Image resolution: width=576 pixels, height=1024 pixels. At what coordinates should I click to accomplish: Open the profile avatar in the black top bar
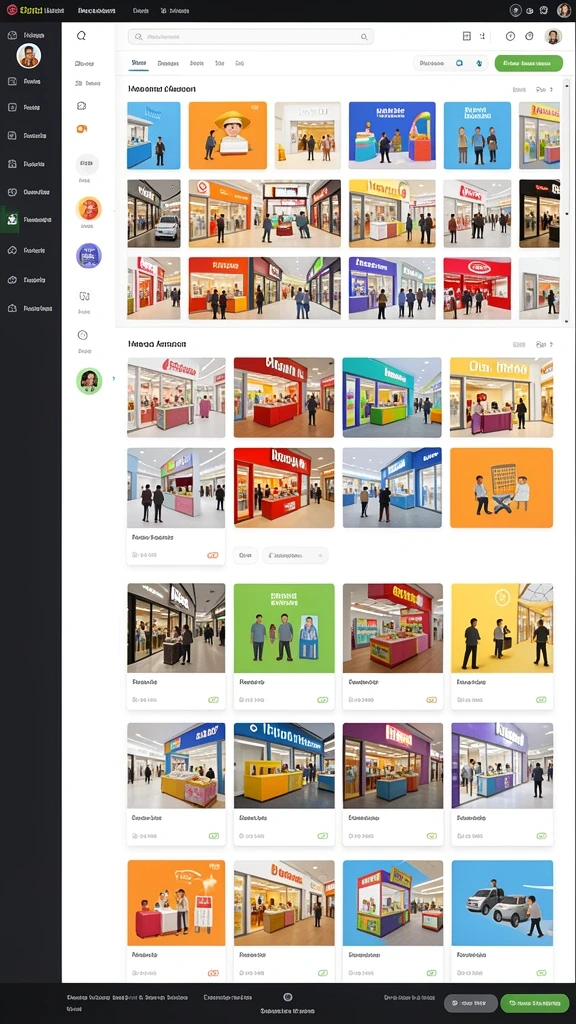pos(564,10)
